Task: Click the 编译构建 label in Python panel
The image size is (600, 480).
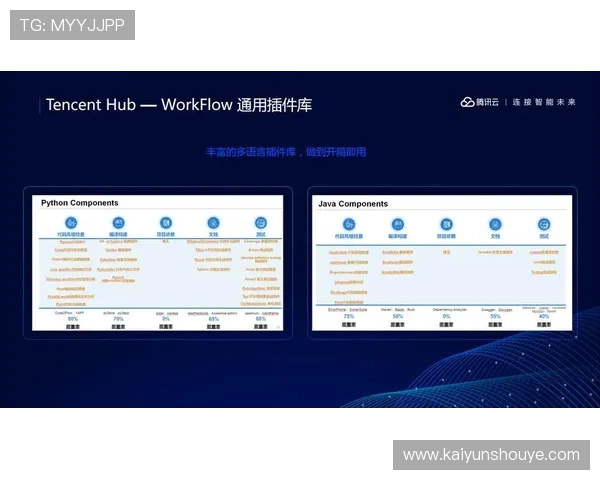Action: coord(118,234)
